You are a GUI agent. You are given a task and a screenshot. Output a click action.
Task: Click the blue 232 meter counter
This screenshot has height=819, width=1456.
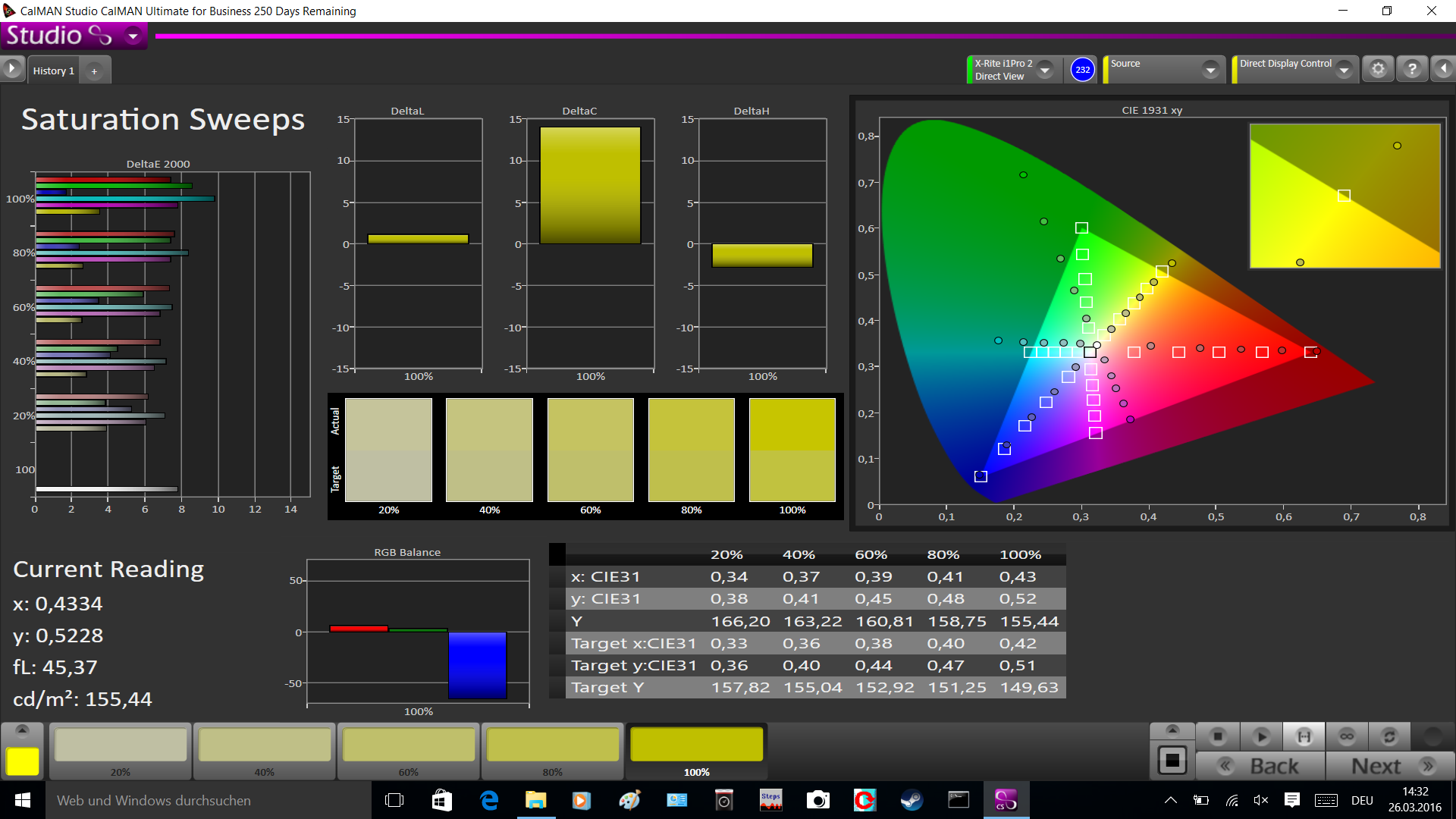pos(1082,70)
